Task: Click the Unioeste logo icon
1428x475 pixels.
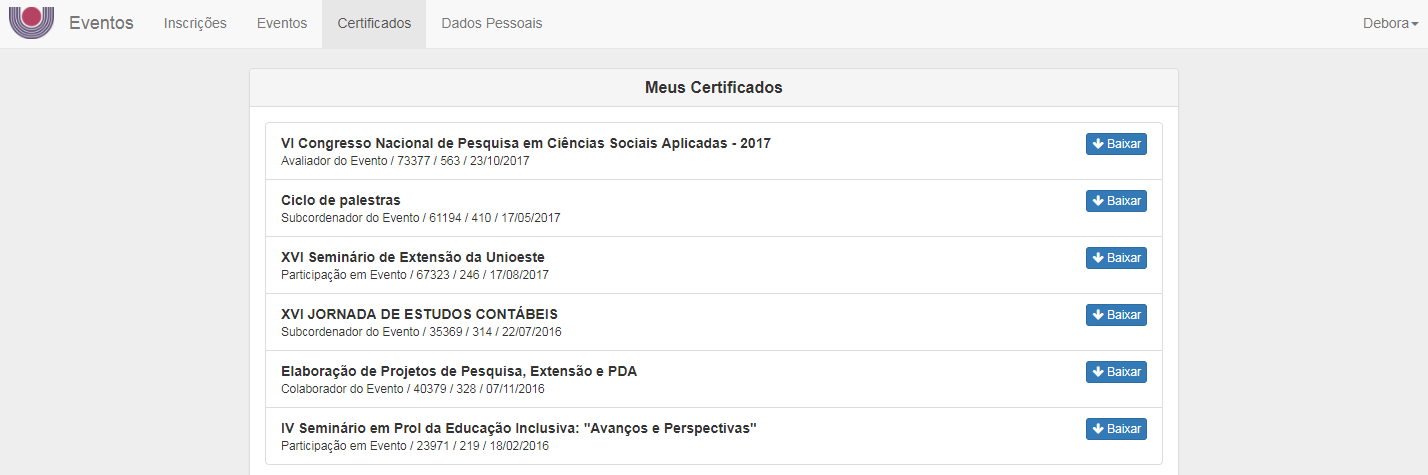Action: 31,23
